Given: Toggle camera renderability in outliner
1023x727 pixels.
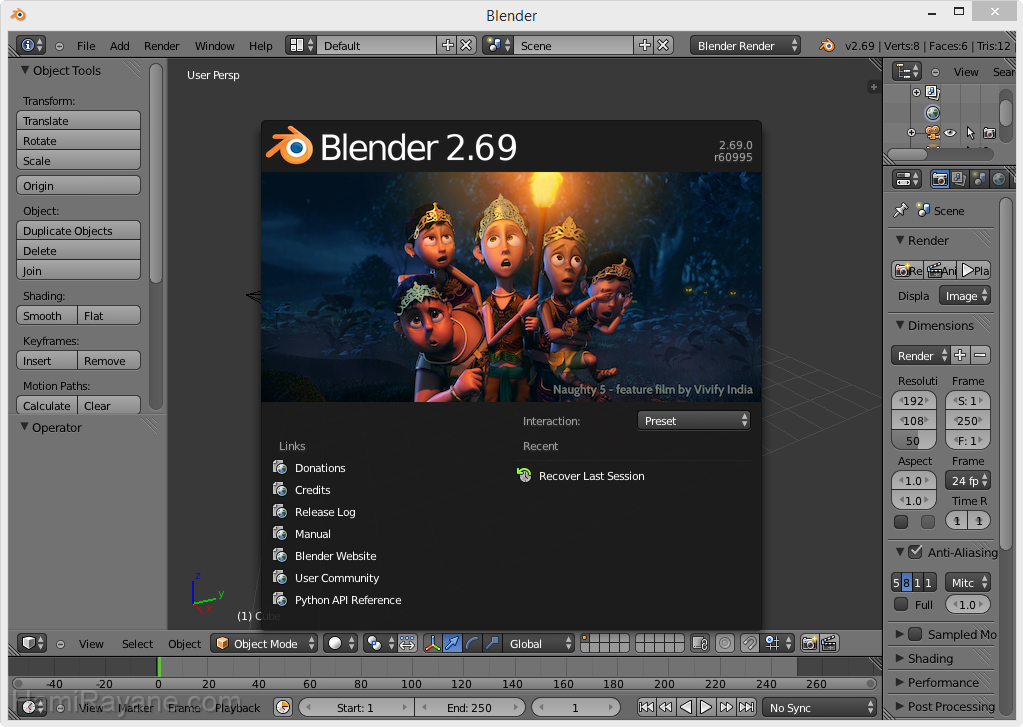Looking at the screenshot, I should (x=990, y=133).
